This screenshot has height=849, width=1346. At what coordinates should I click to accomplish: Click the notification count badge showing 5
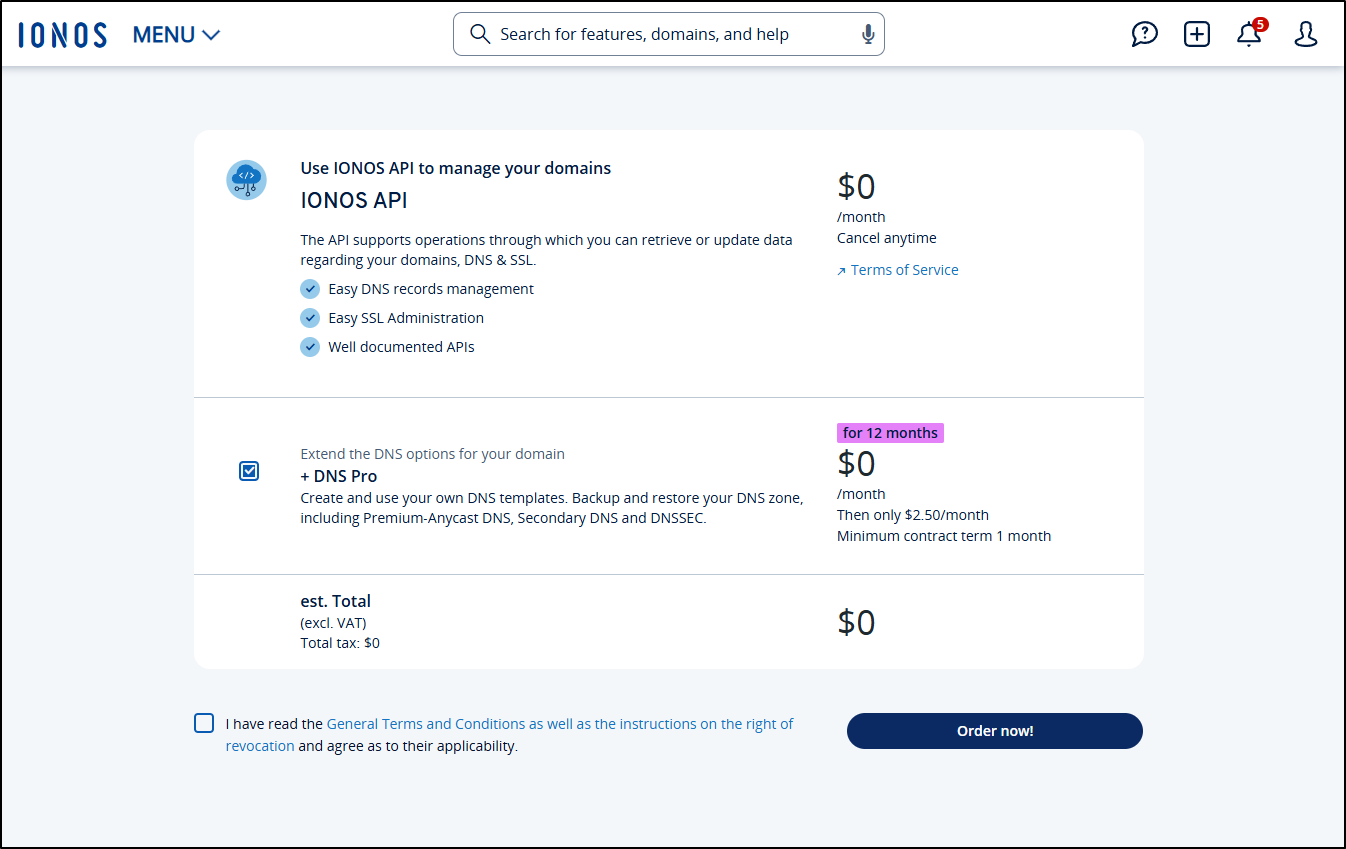click(x=1260, y=24)
